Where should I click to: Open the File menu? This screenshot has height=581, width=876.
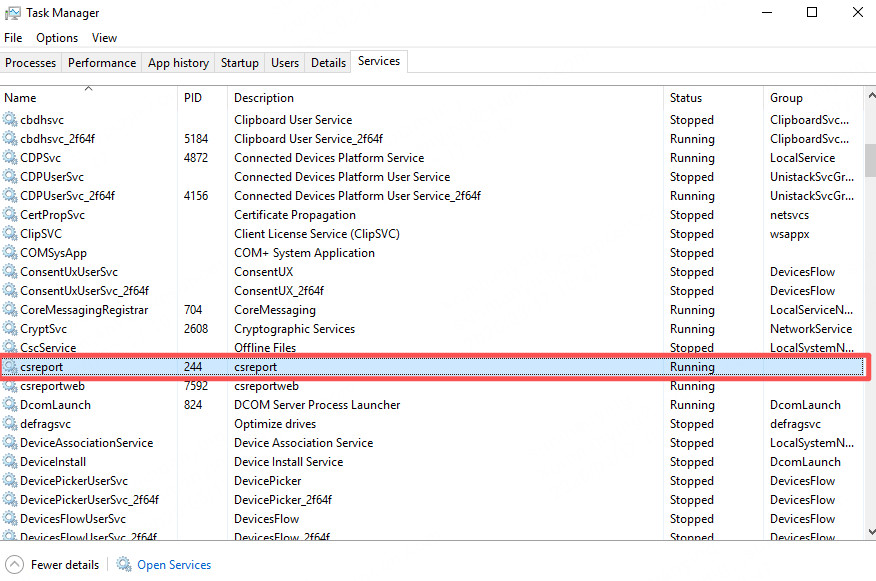click(x=13, y=38)
